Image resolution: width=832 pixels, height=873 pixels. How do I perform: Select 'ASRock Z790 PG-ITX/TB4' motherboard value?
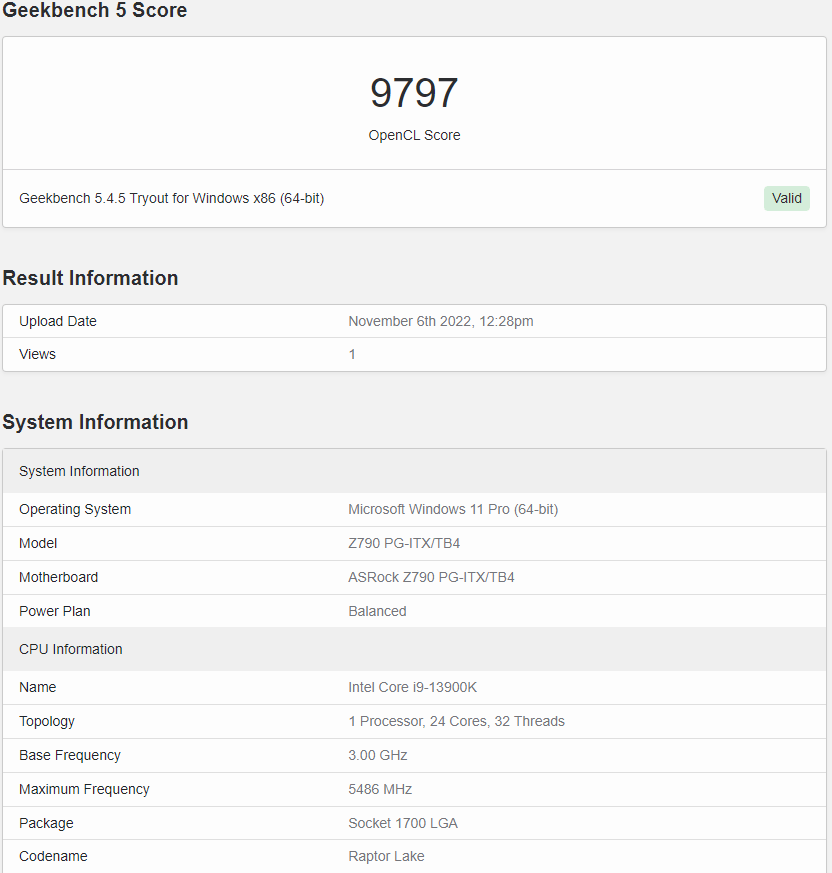(431, 577)
